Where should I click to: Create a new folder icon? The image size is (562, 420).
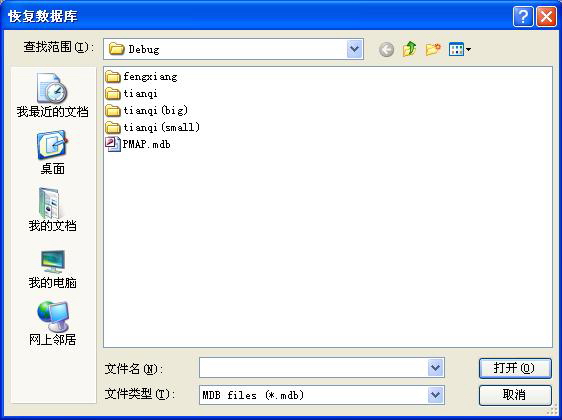(x=433, y=49)
